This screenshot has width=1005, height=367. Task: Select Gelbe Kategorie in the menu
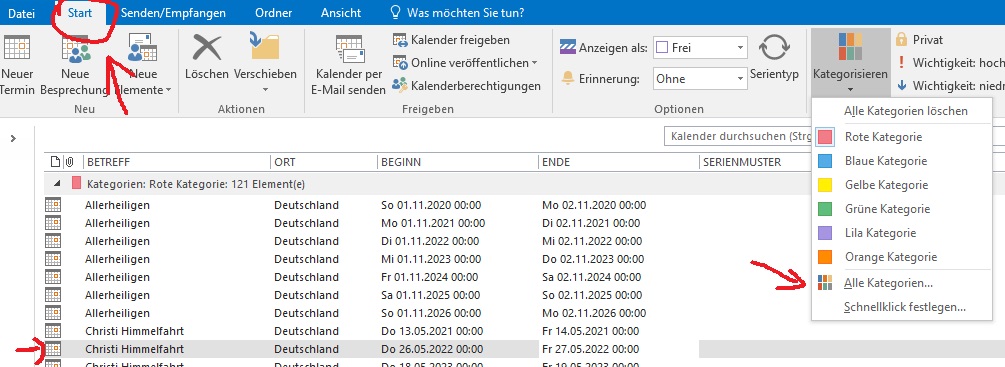click(902, 184)
